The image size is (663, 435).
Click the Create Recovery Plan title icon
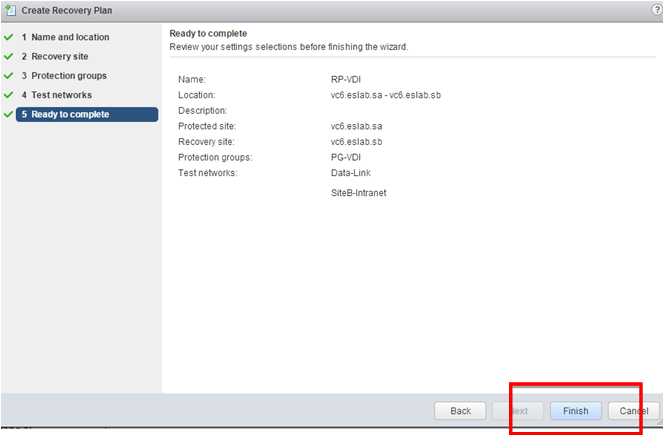pyautogui.click(x=11, y=9)
